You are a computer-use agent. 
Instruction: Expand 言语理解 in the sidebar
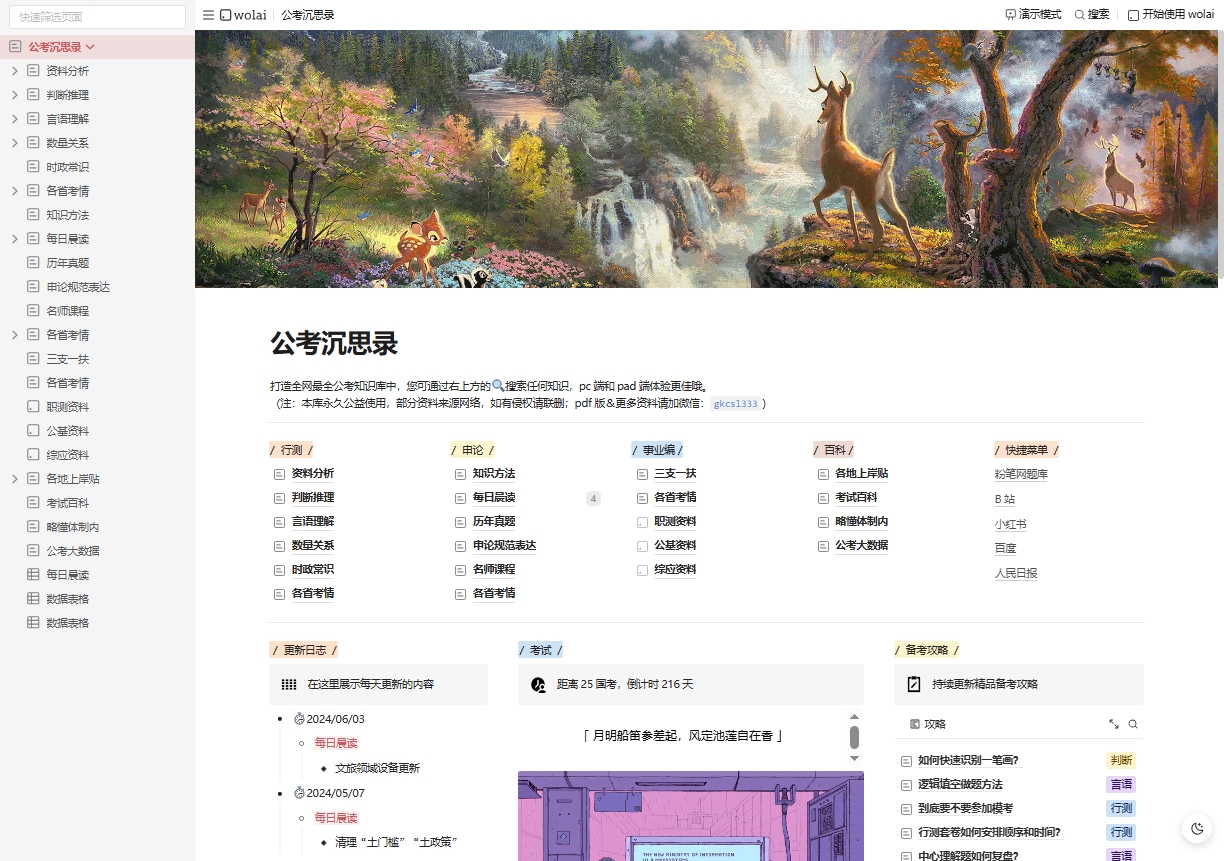pos(14,119)
